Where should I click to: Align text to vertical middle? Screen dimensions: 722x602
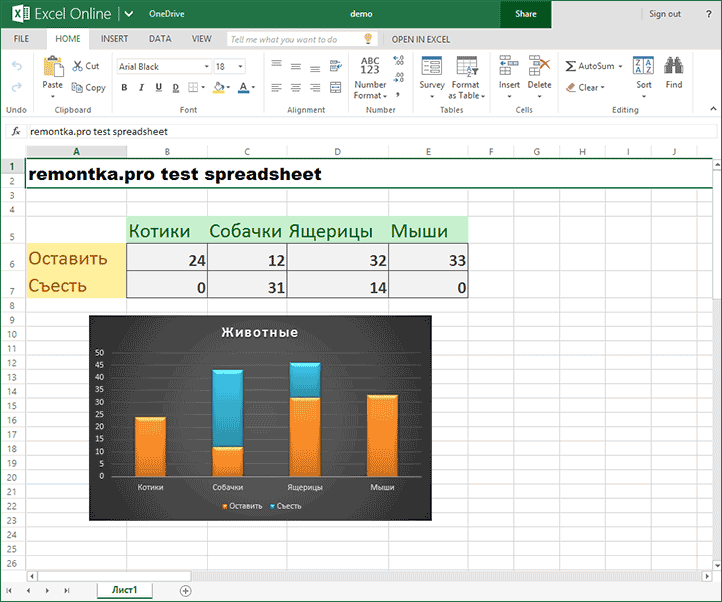click(x=296, y=66)
